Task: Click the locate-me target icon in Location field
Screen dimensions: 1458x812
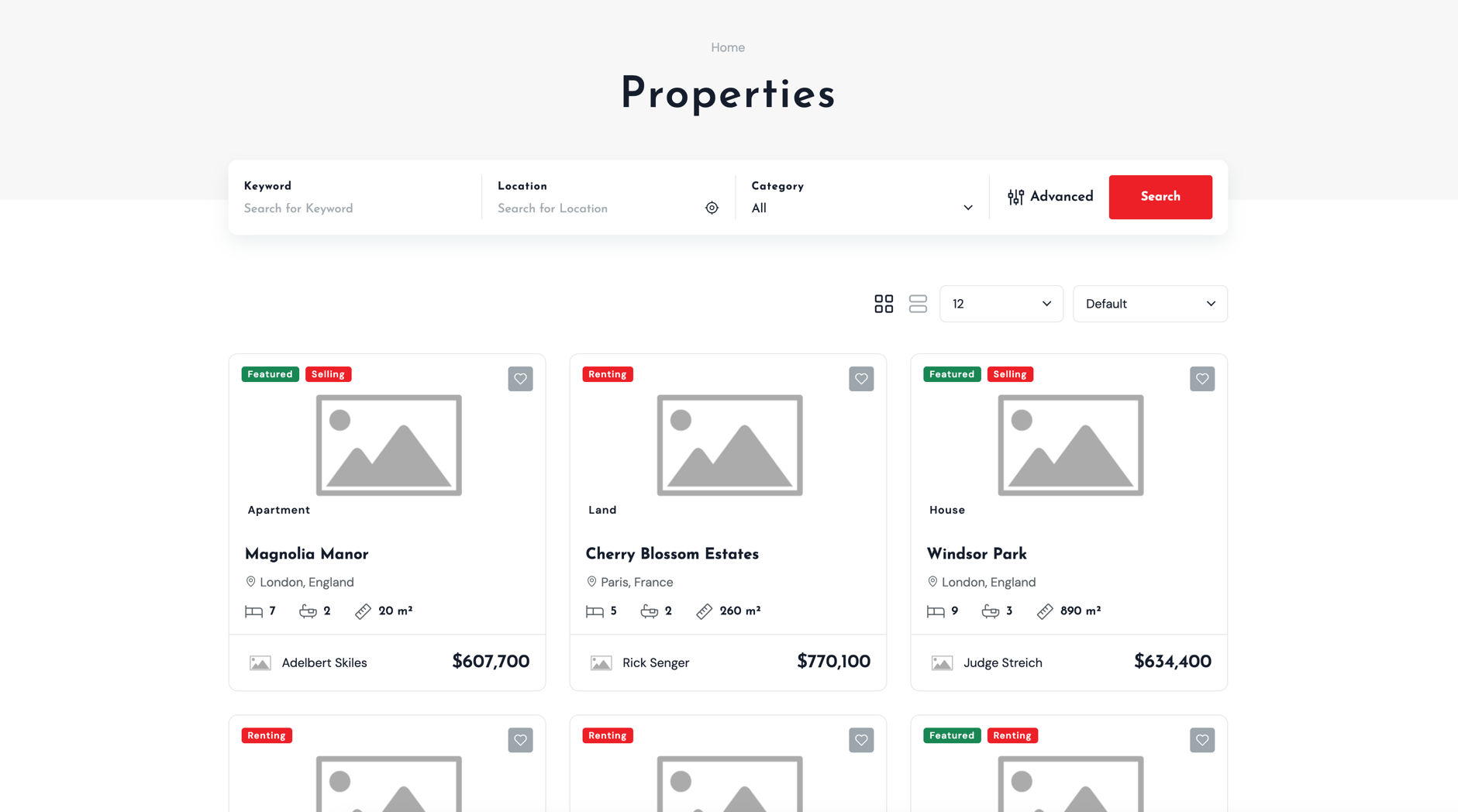Action: click(712, 208)
